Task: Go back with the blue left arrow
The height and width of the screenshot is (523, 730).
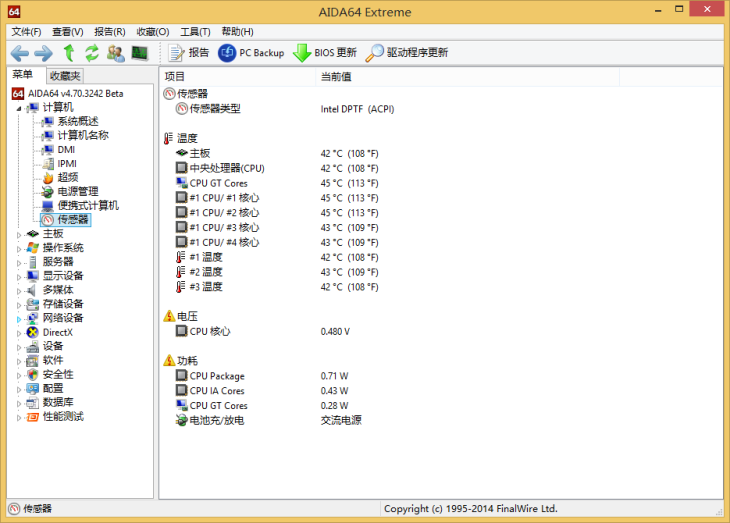Action: (x=20, y=53)
